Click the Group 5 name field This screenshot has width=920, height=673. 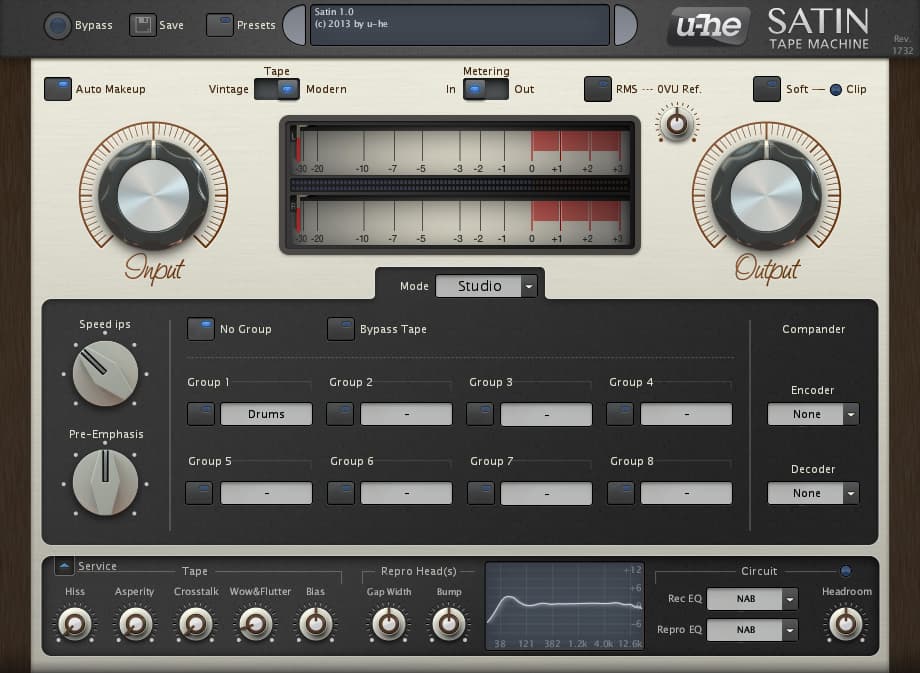pyautogui.click(x=266, y=493)
